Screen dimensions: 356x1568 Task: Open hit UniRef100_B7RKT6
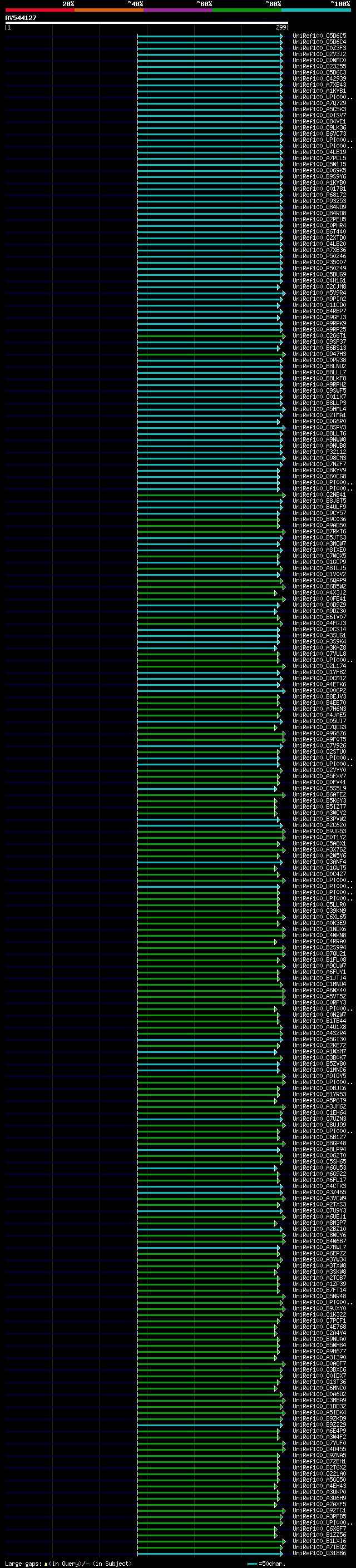point(319,531)
